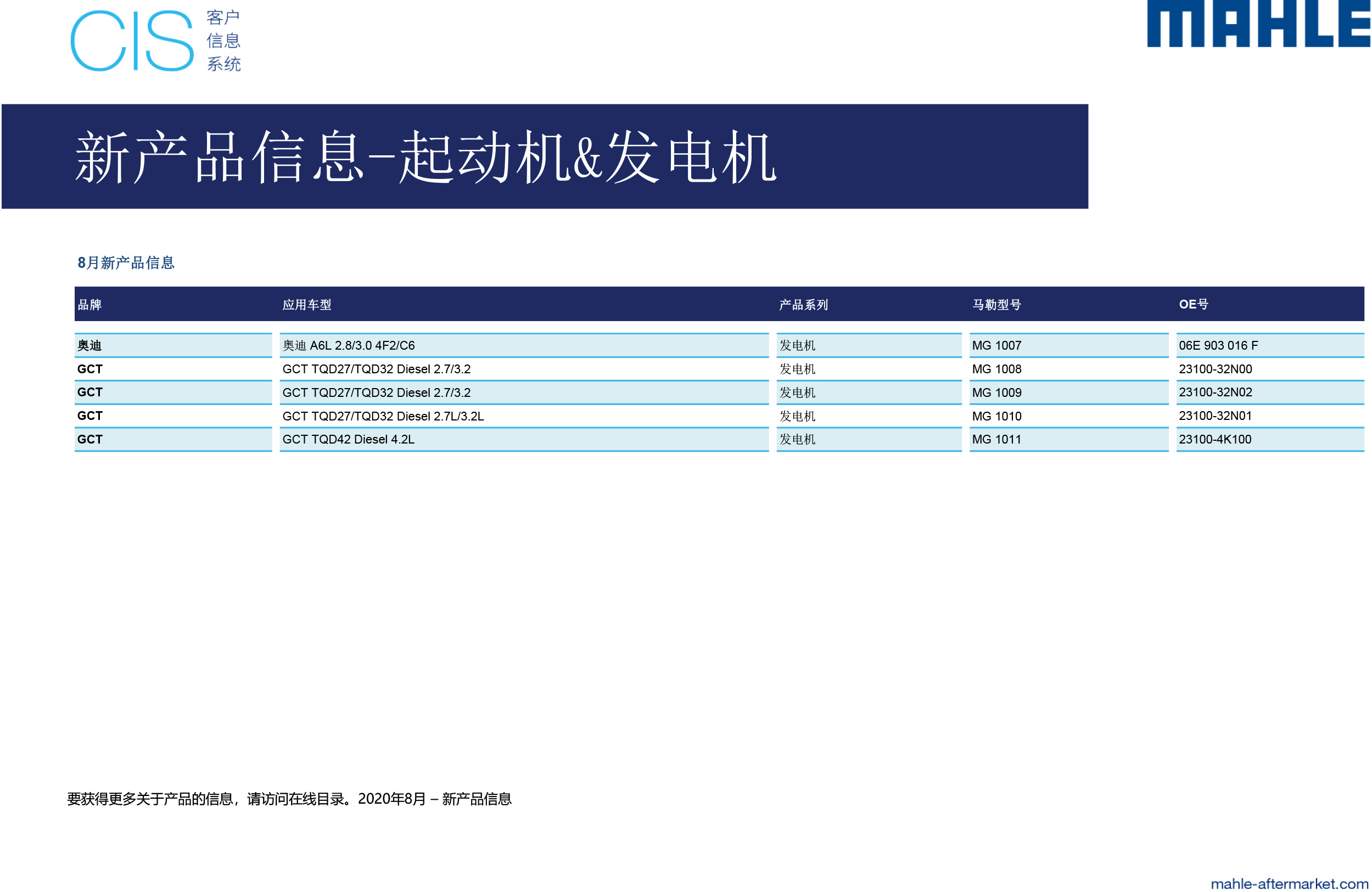Select the title 新产品信息–起动机&发电机
The width and height of the screenshot is (1372, 892).
pyautogui.click(x=425, y=157)
